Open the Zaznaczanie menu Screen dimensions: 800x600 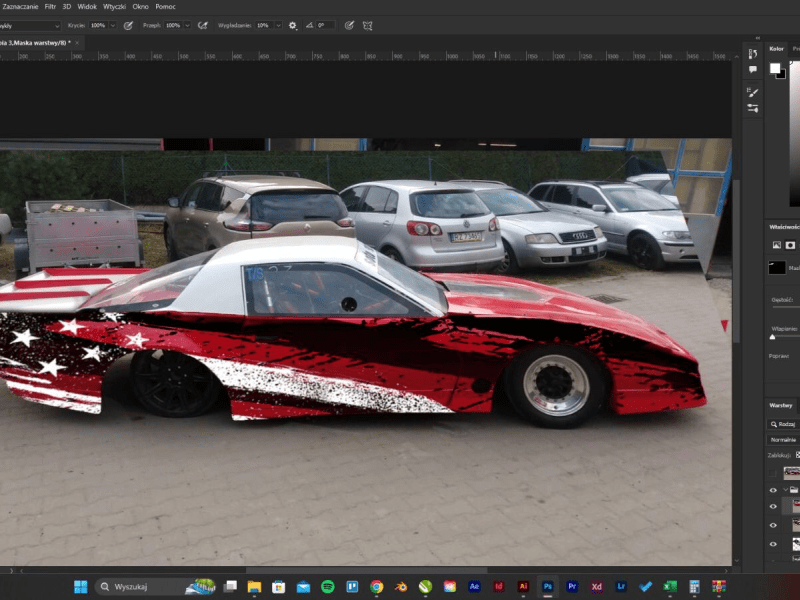pyautogui.click(x=20, y=7)
